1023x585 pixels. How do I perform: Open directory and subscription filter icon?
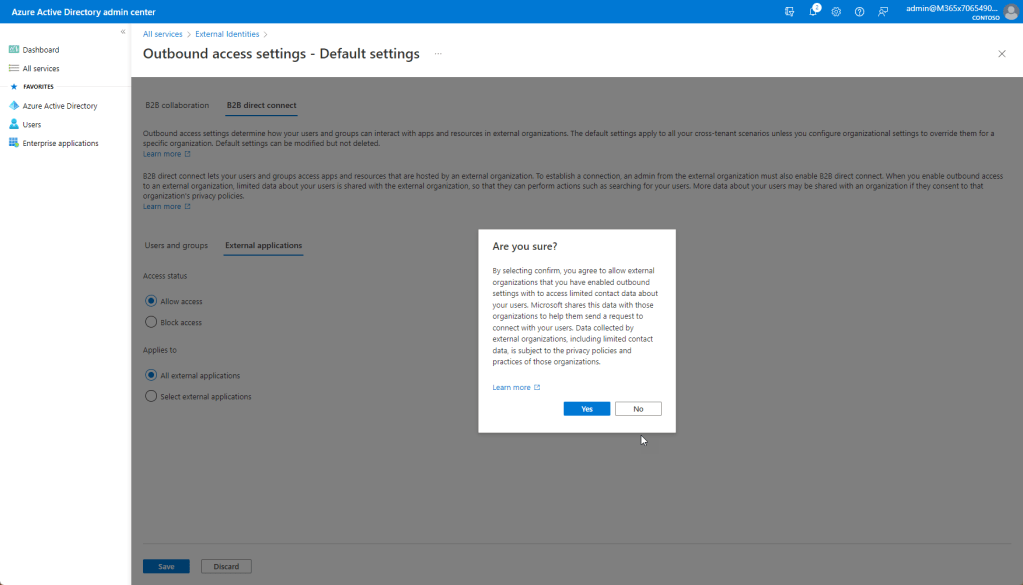click(790, 11)
